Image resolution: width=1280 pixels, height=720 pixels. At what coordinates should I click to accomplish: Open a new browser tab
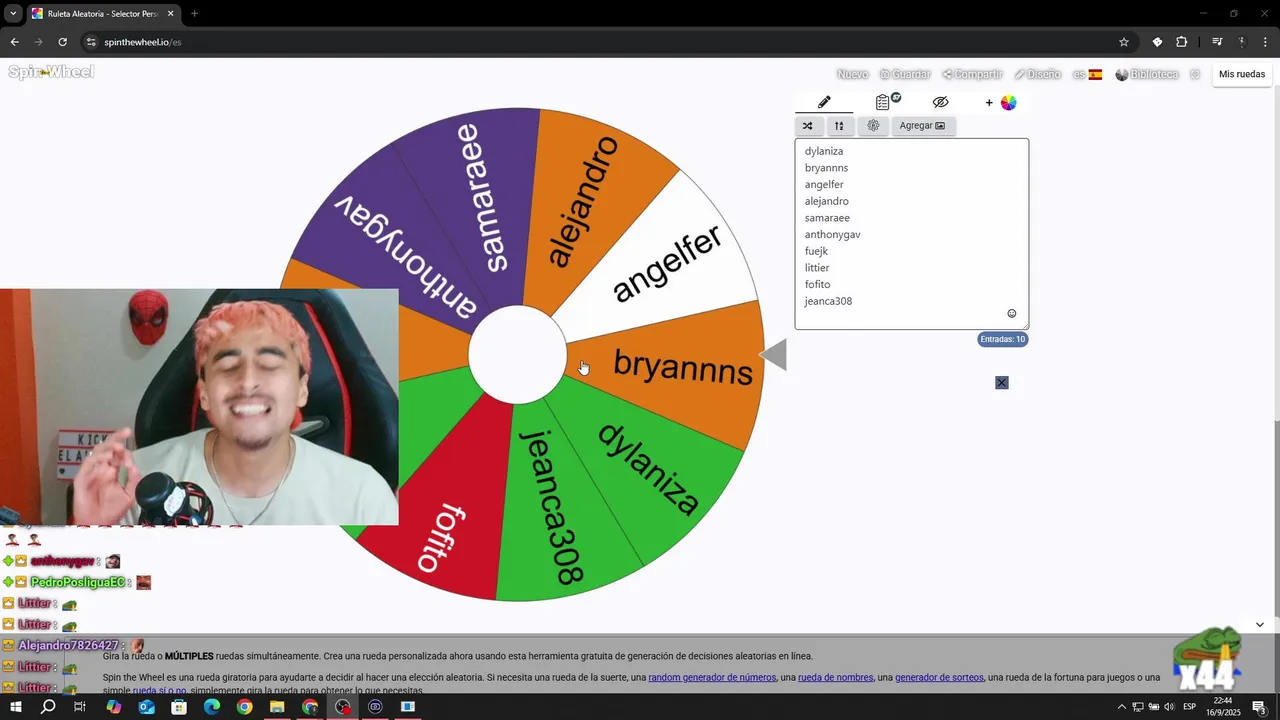point(194,13)
